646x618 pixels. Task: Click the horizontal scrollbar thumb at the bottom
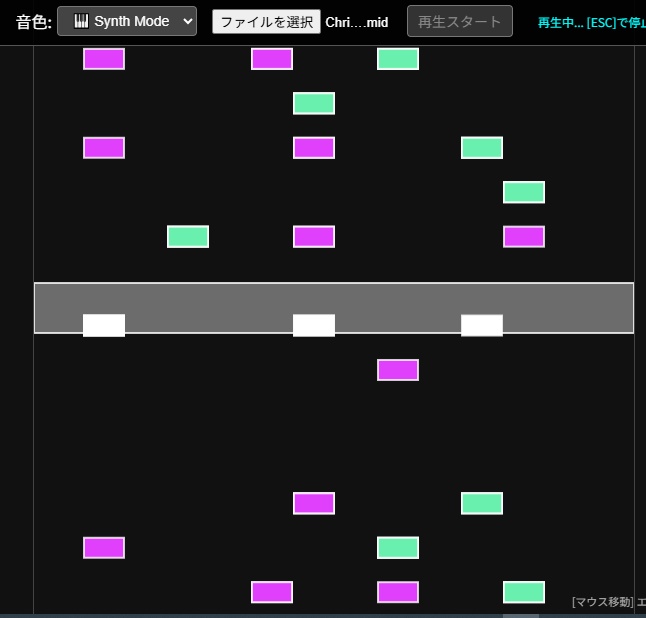pyautogui.click(x=521, y=616)
